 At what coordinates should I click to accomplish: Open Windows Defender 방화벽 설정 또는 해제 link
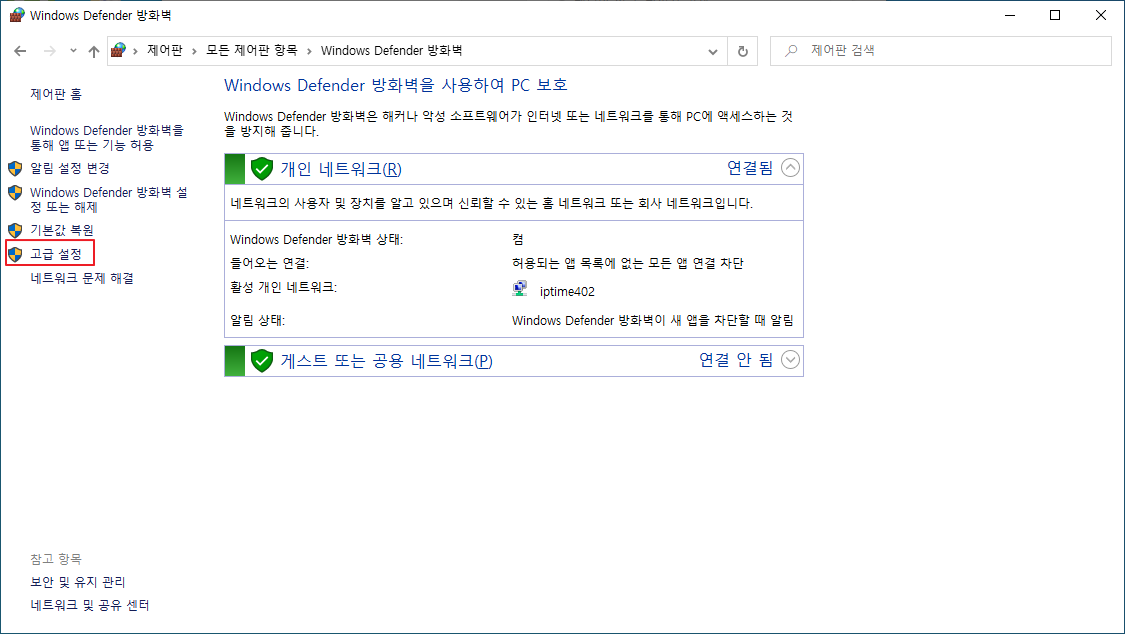click(108, 199)
